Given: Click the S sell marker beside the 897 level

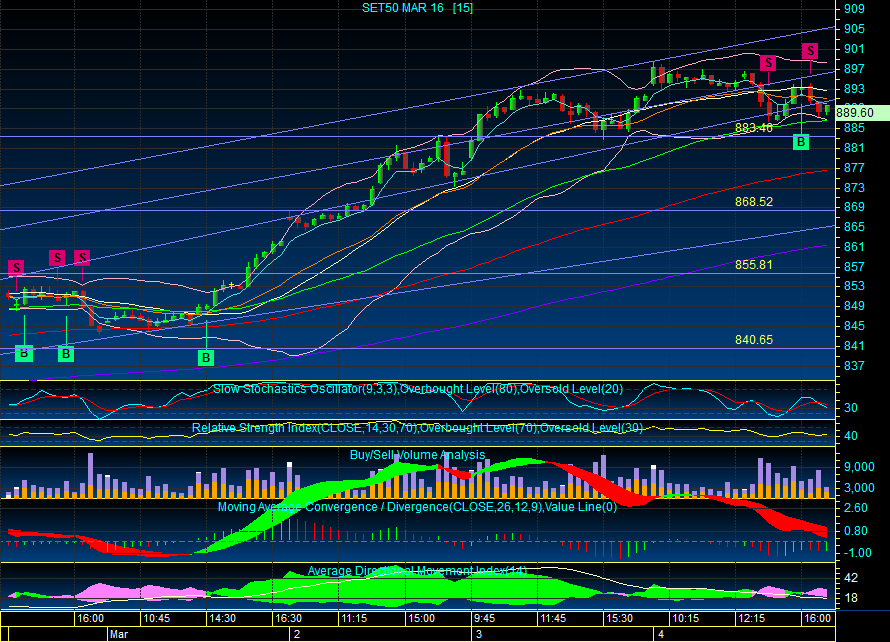Looking at the screenshot, I should pyautogui.click(x=768, y=62).
